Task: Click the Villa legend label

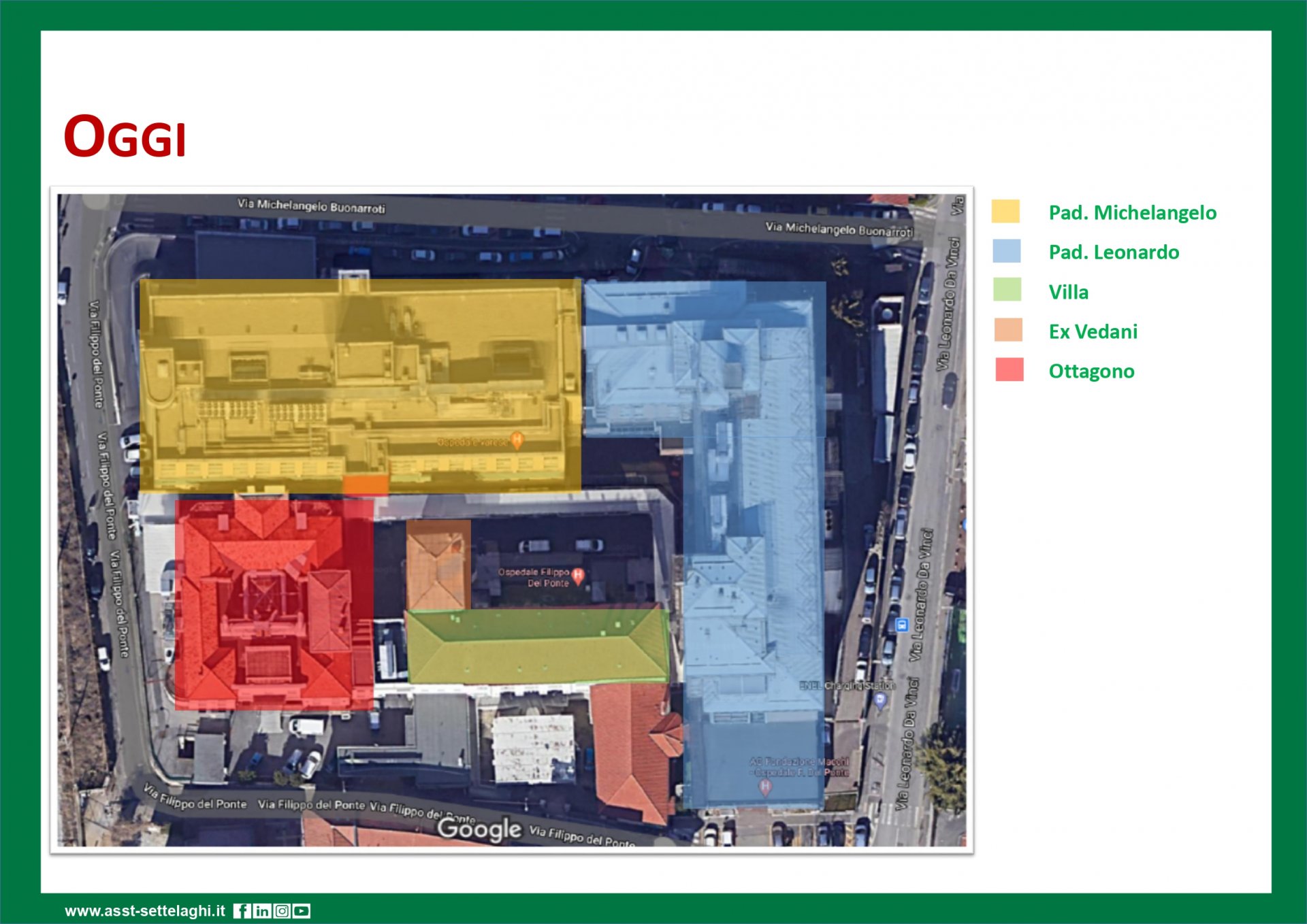Action: pyautogui.click(x=1068, y=293)
